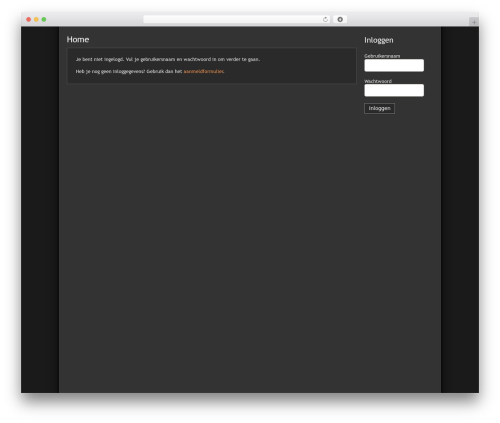The height and width of the screenshot is (423, 500).
Task: Maximize the window with green button
Action: [44, 19]
